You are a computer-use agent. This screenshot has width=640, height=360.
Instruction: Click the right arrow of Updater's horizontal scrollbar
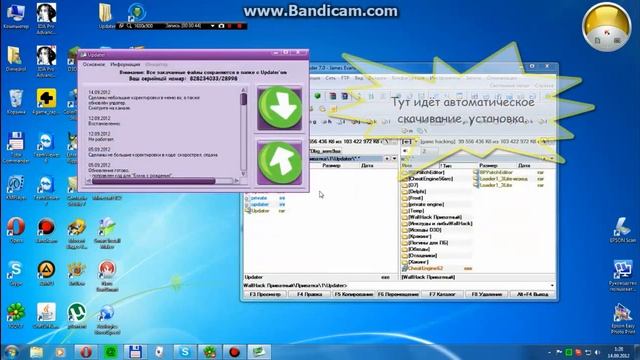pos(236,181)
